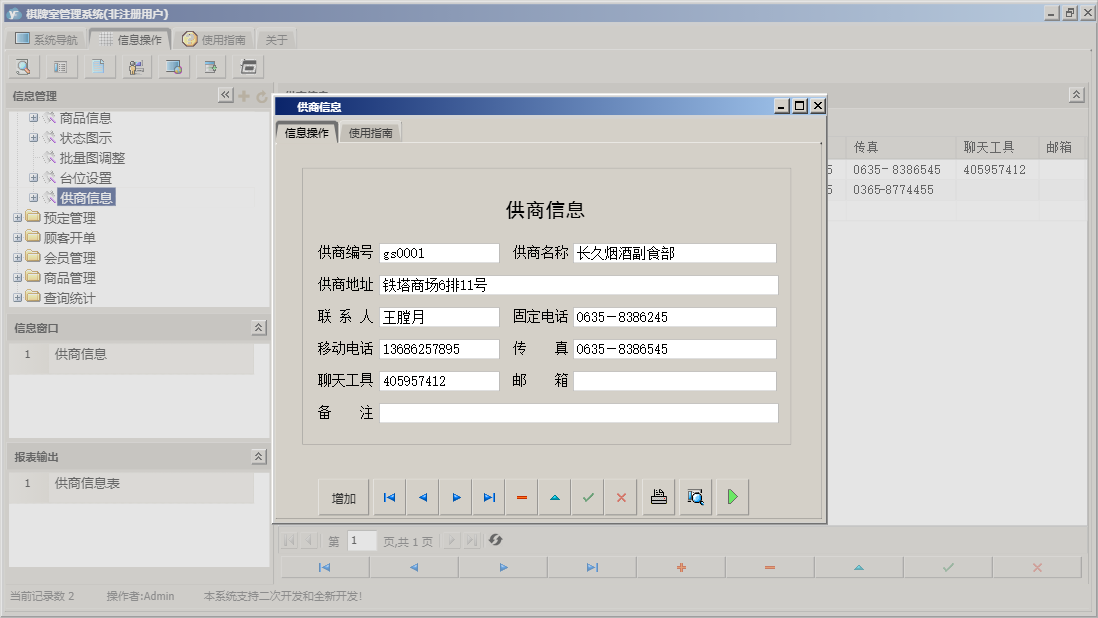Screen dimensions: 1098x618
Task: Open the new document toolbar icon
Action: pos(96,66)
